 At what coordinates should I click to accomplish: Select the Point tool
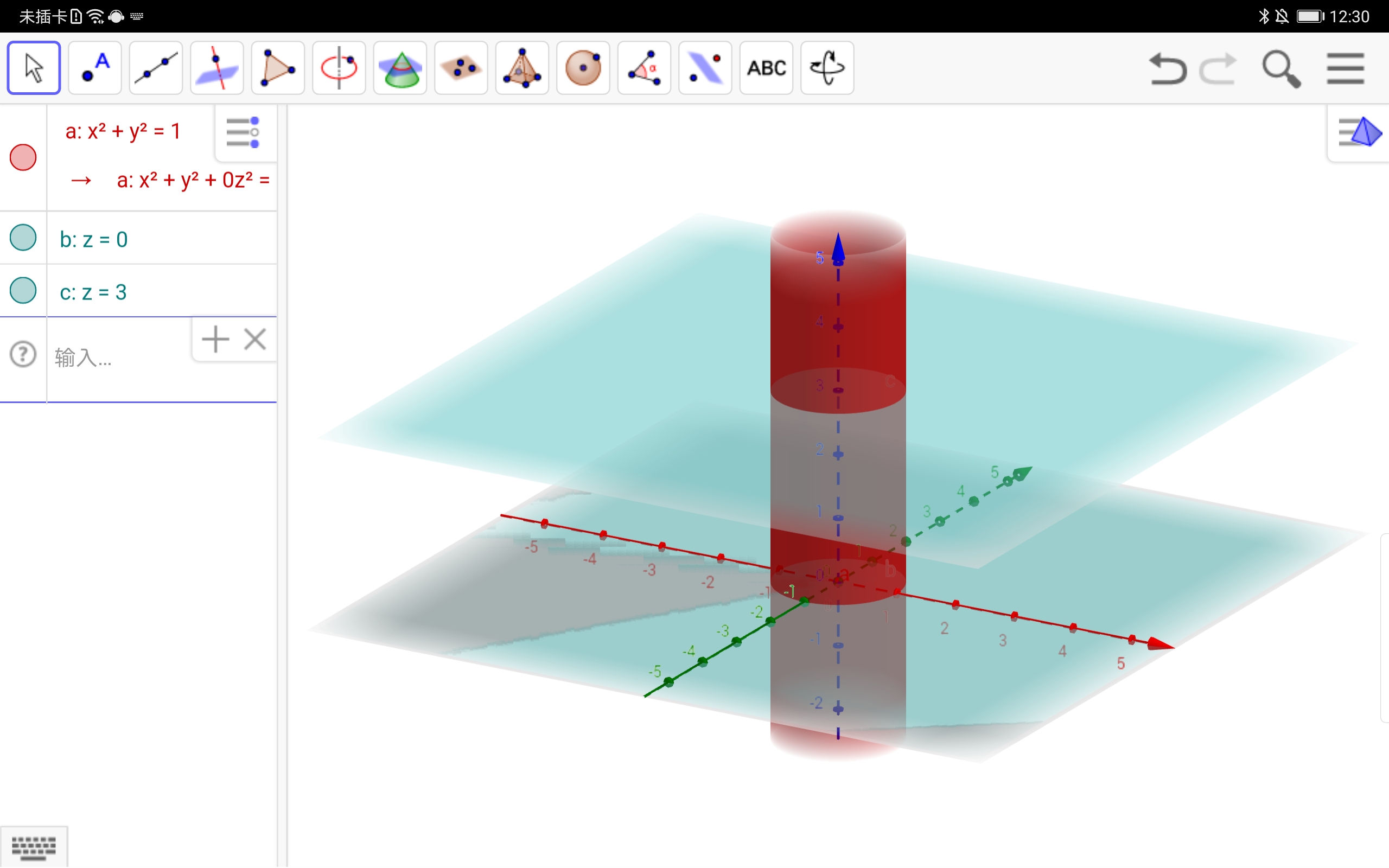pyautogui.click(x=95, y=68)
